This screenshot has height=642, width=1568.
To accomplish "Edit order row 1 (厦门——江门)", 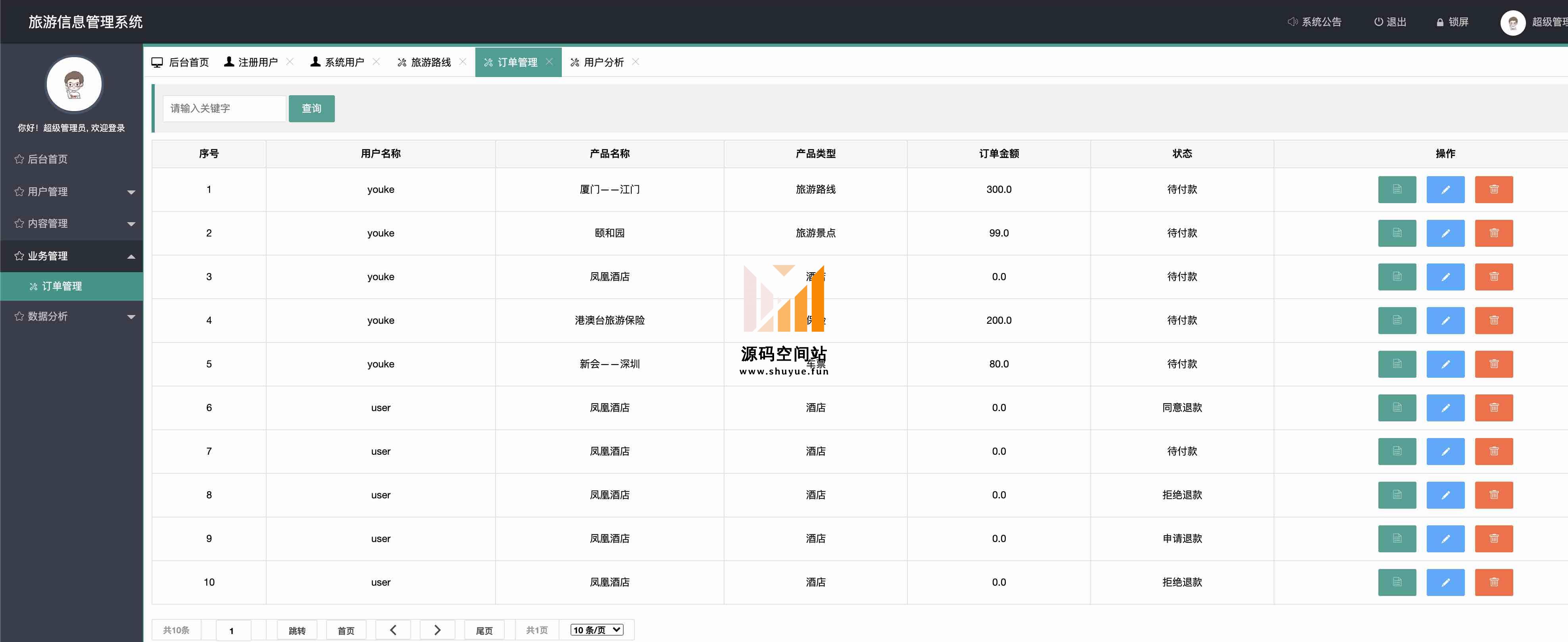I will [1445, 189].
